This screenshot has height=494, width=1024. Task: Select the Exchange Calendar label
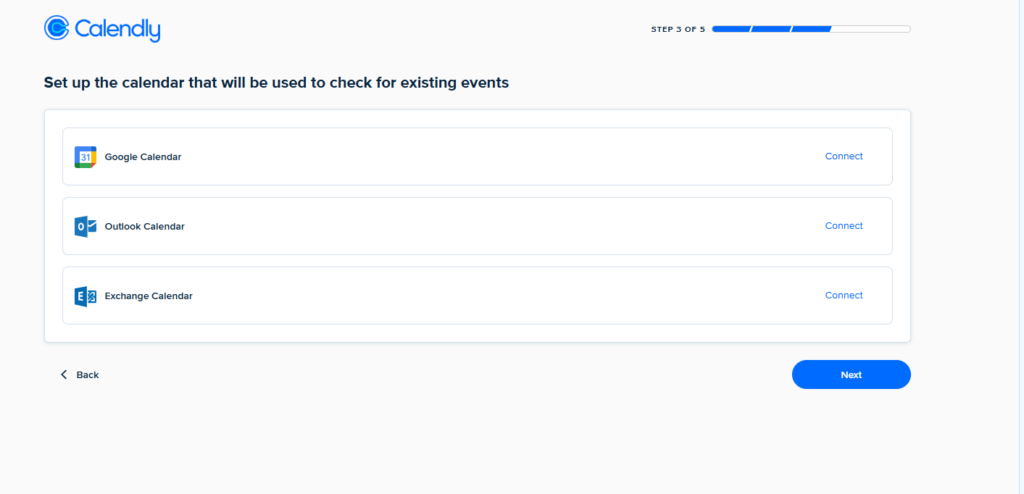[x=148, y=296]
